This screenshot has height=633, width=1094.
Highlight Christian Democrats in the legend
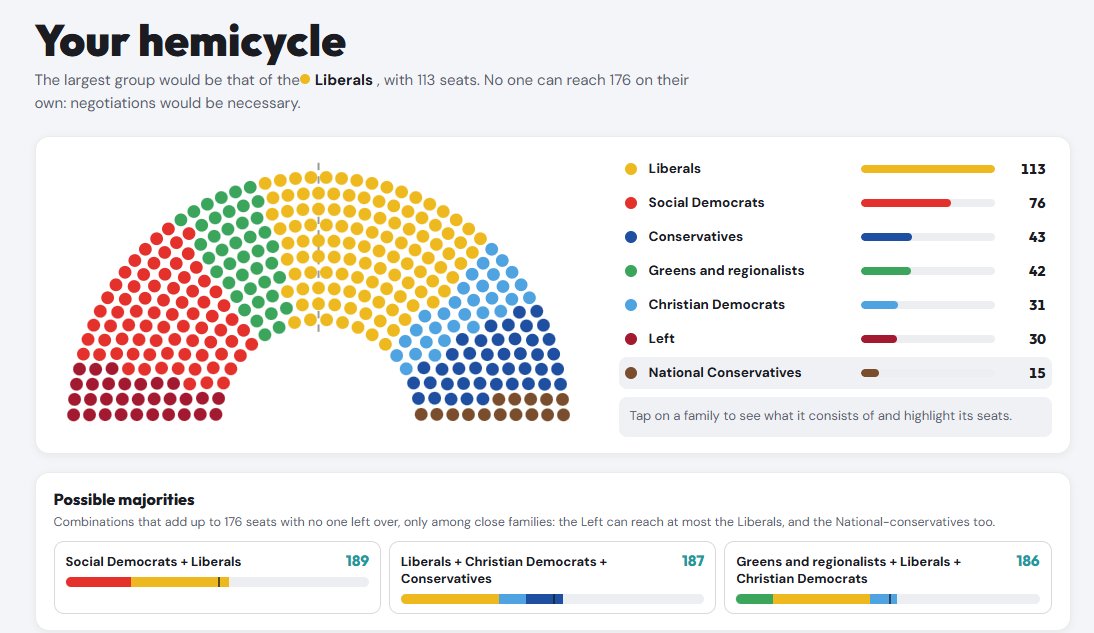click(x=835, y=305)
